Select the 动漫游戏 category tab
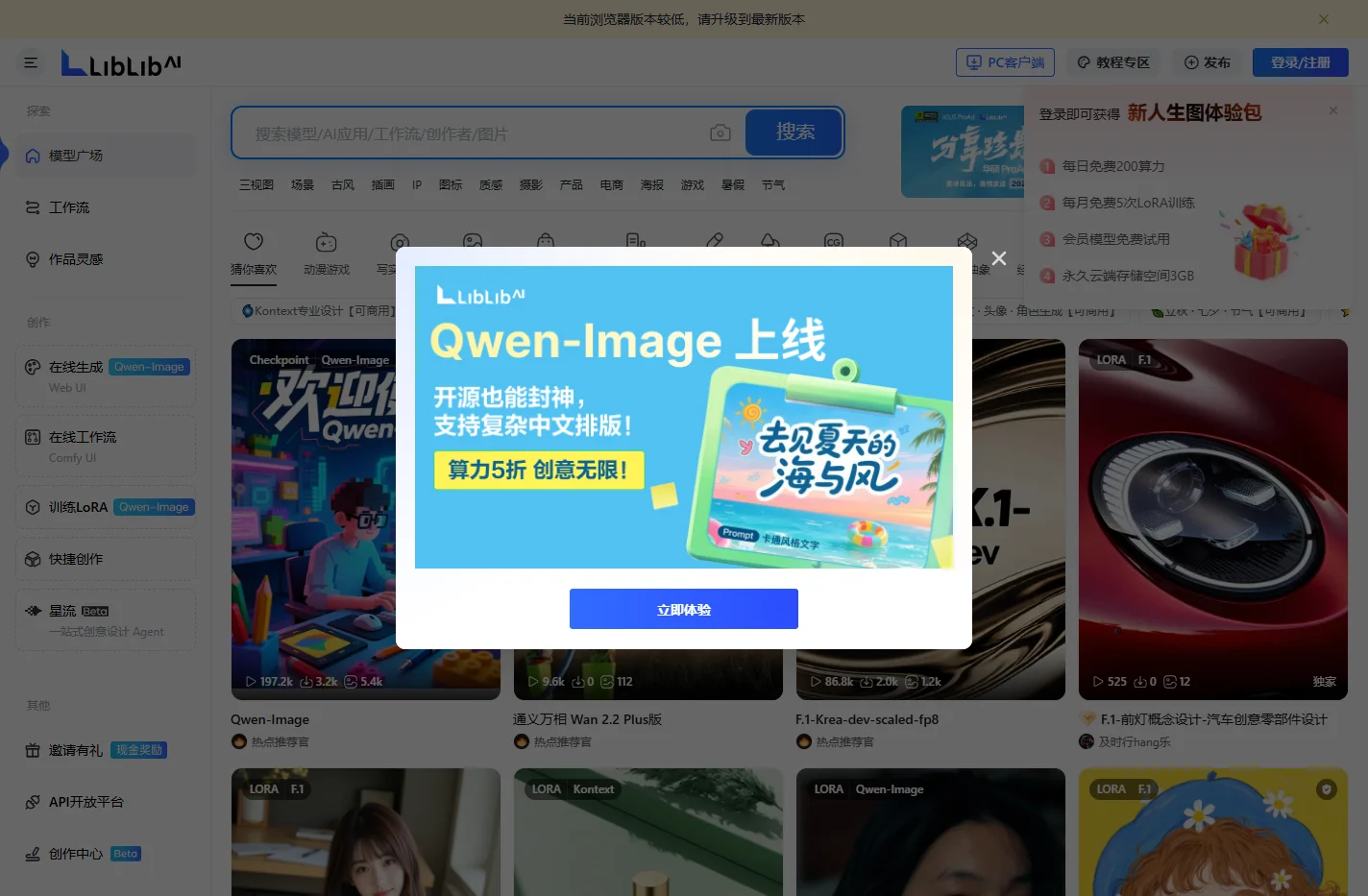Screen dimensions: 1368x896 tap(327, 254)
